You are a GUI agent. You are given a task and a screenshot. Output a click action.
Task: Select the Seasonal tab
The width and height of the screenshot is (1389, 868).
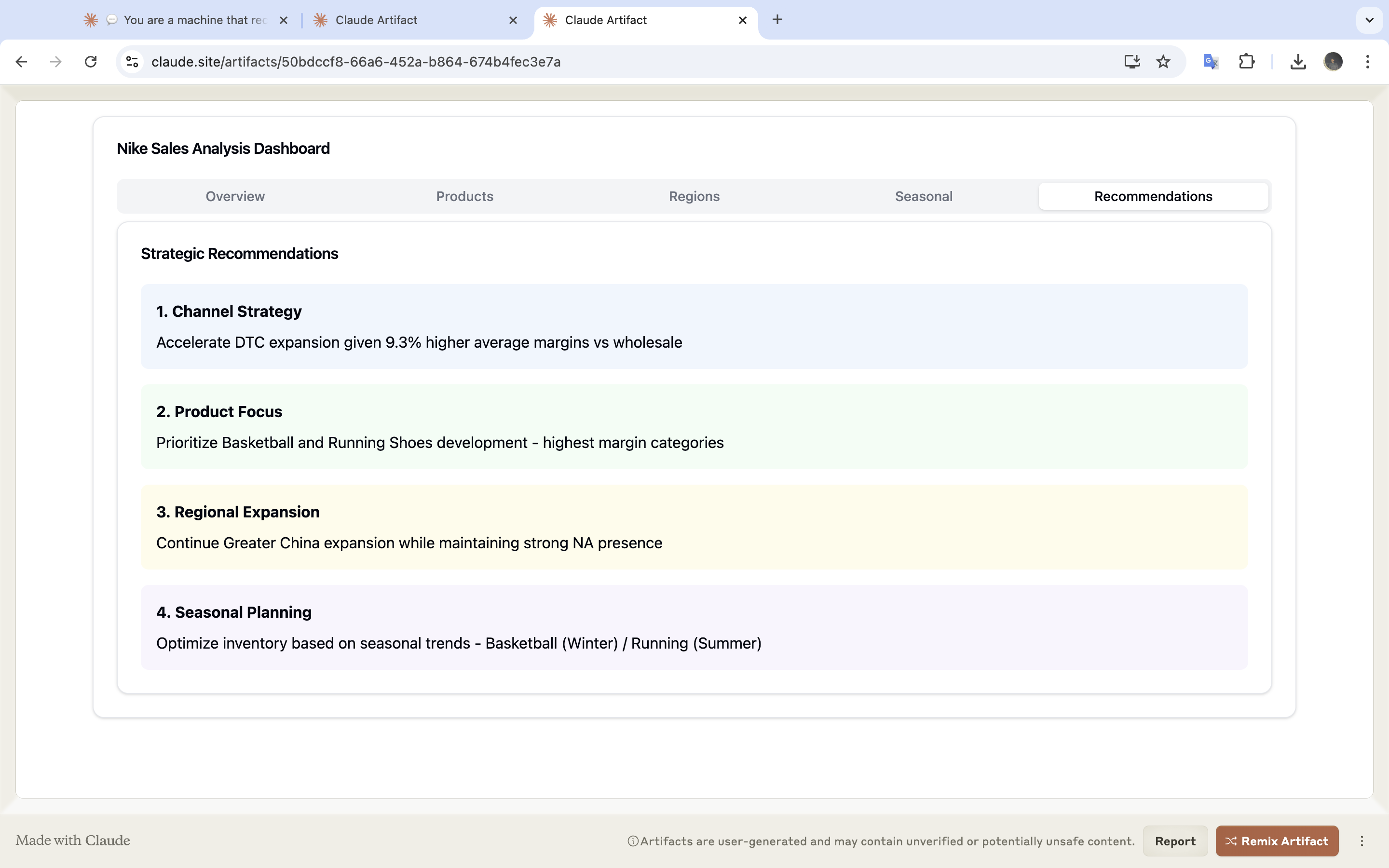(x=924, y=196)
